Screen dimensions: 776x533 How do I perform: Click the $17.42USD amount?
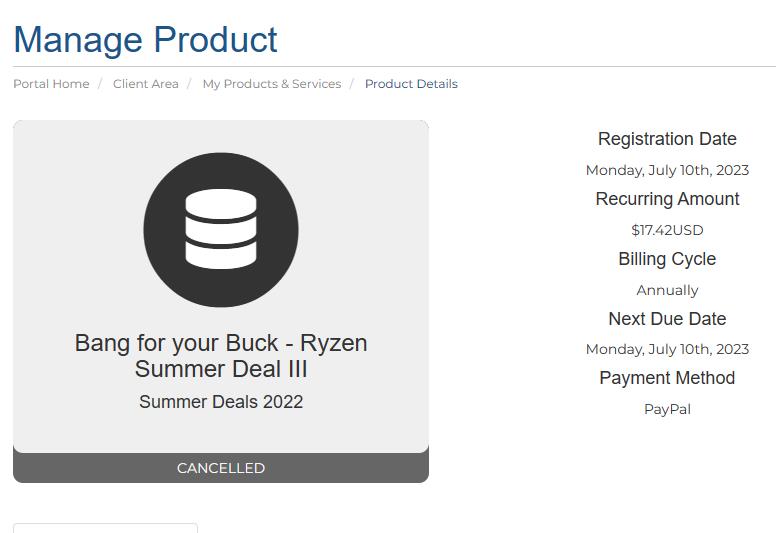click(667, 230)
